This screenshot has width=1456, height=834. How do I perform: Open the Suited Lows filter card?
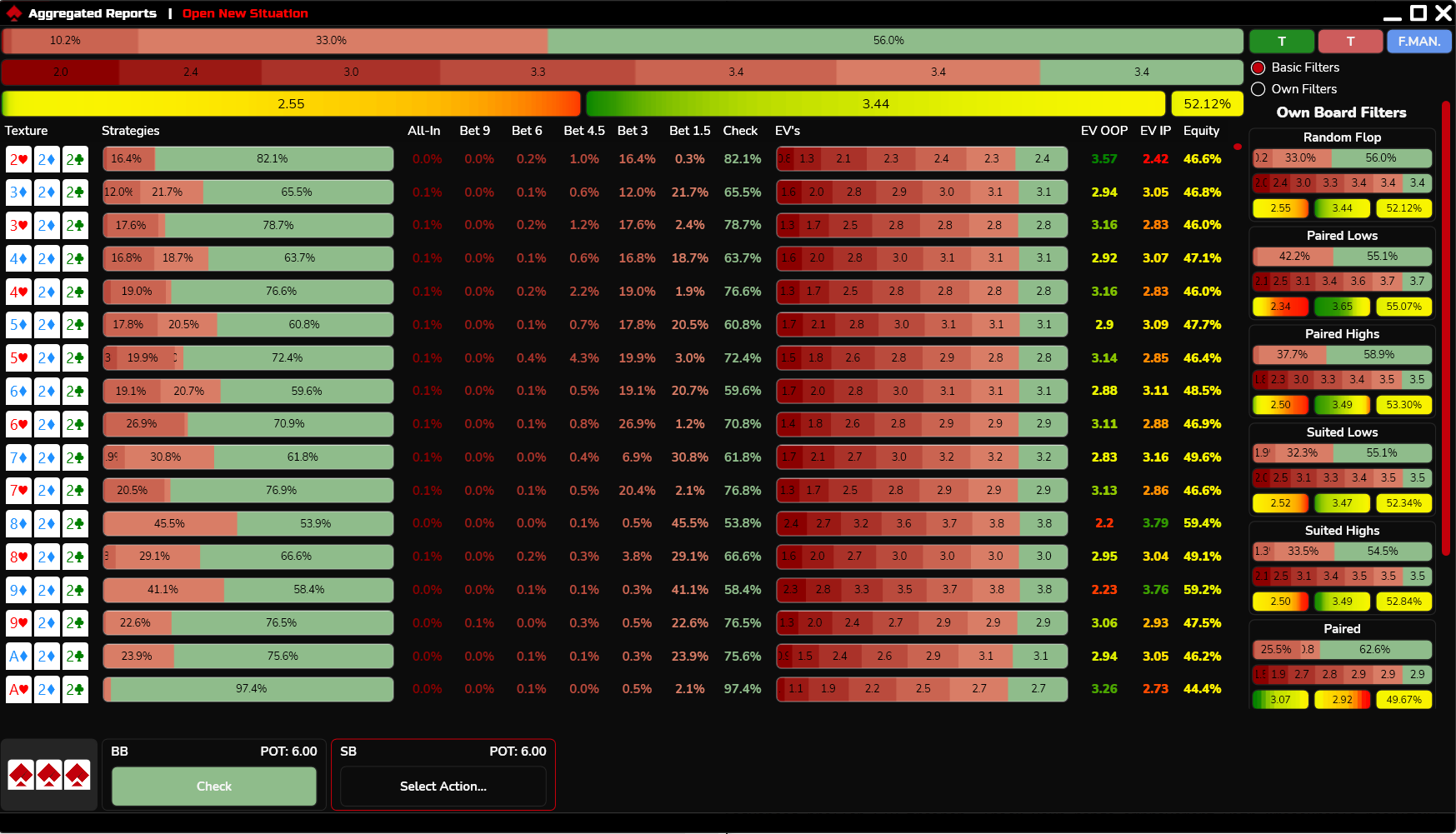coord(1342,469)
